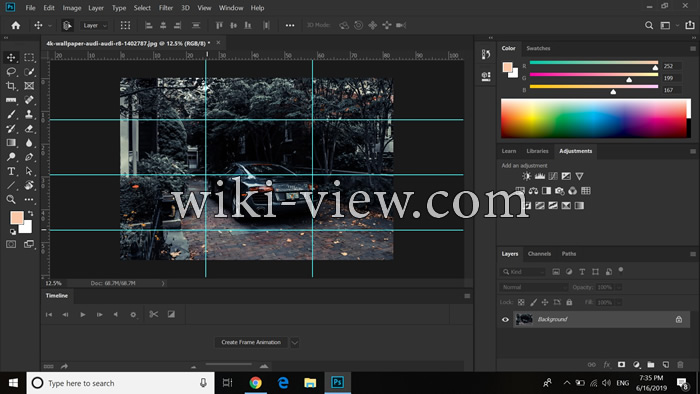Switch to the Channels tab
The width and height of the screenshot is (700, 394).
[x=539, y=253]
